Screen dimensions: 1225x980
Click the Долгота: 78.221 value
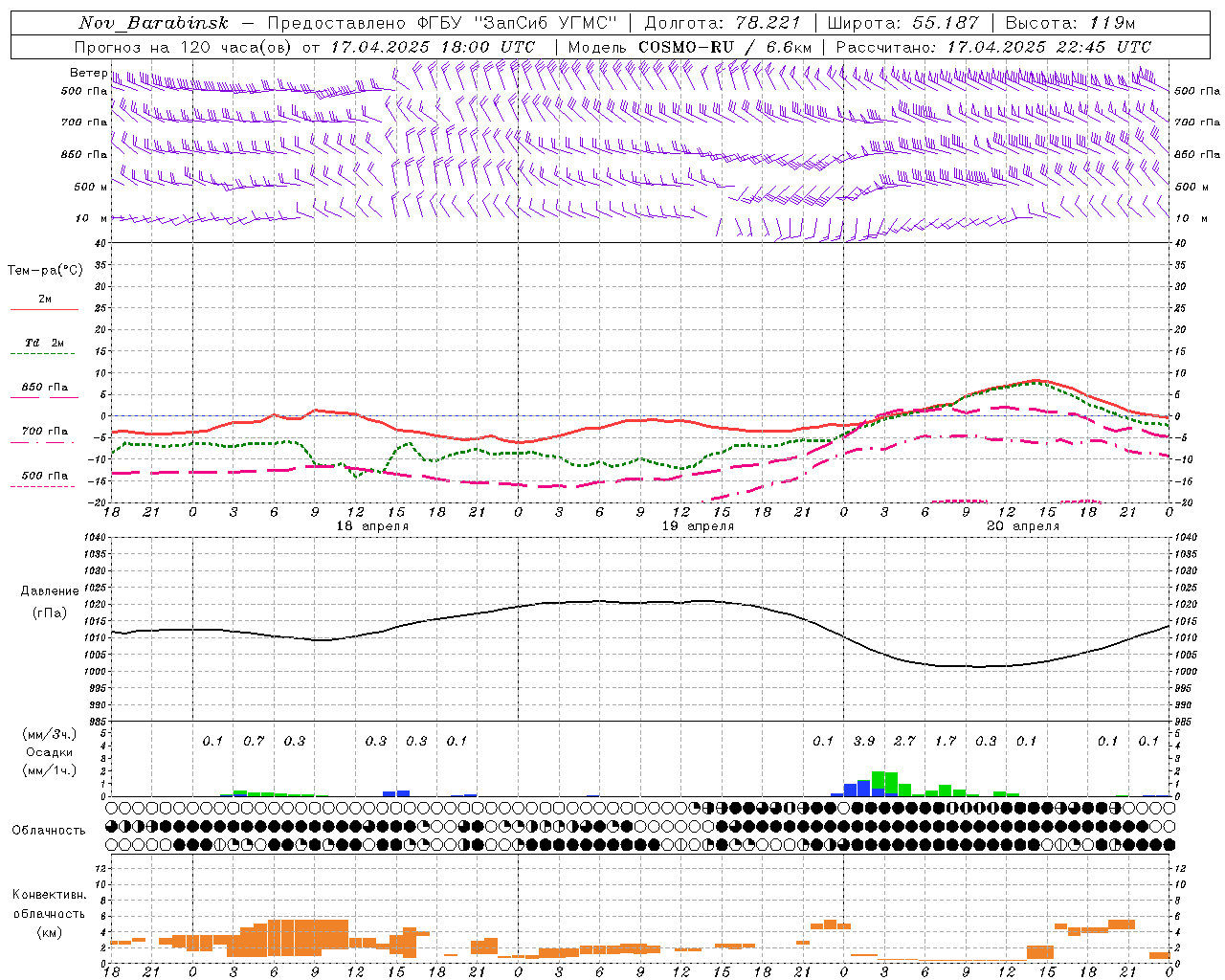point(723,23)
